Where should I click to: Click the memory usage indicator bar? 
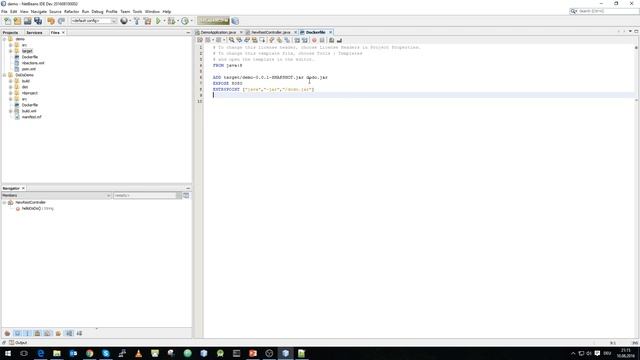213,21
